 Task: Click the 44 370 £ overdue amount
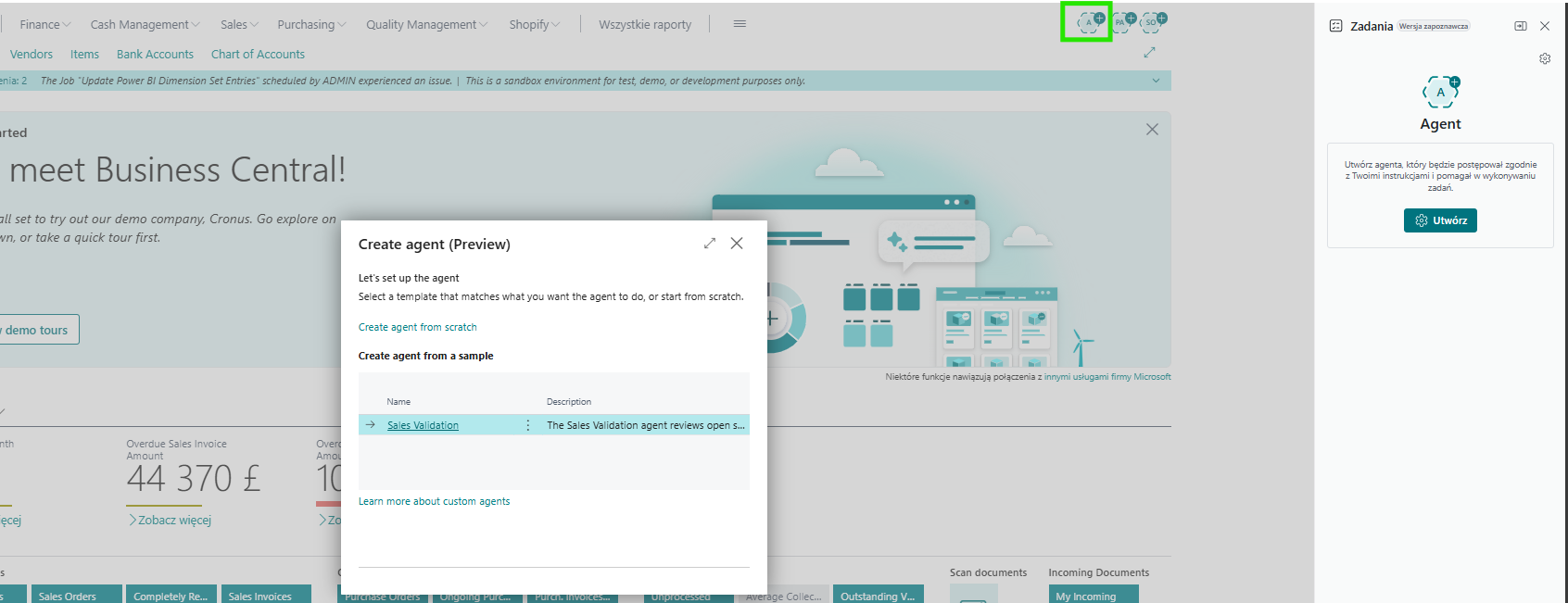coord(194,479)
